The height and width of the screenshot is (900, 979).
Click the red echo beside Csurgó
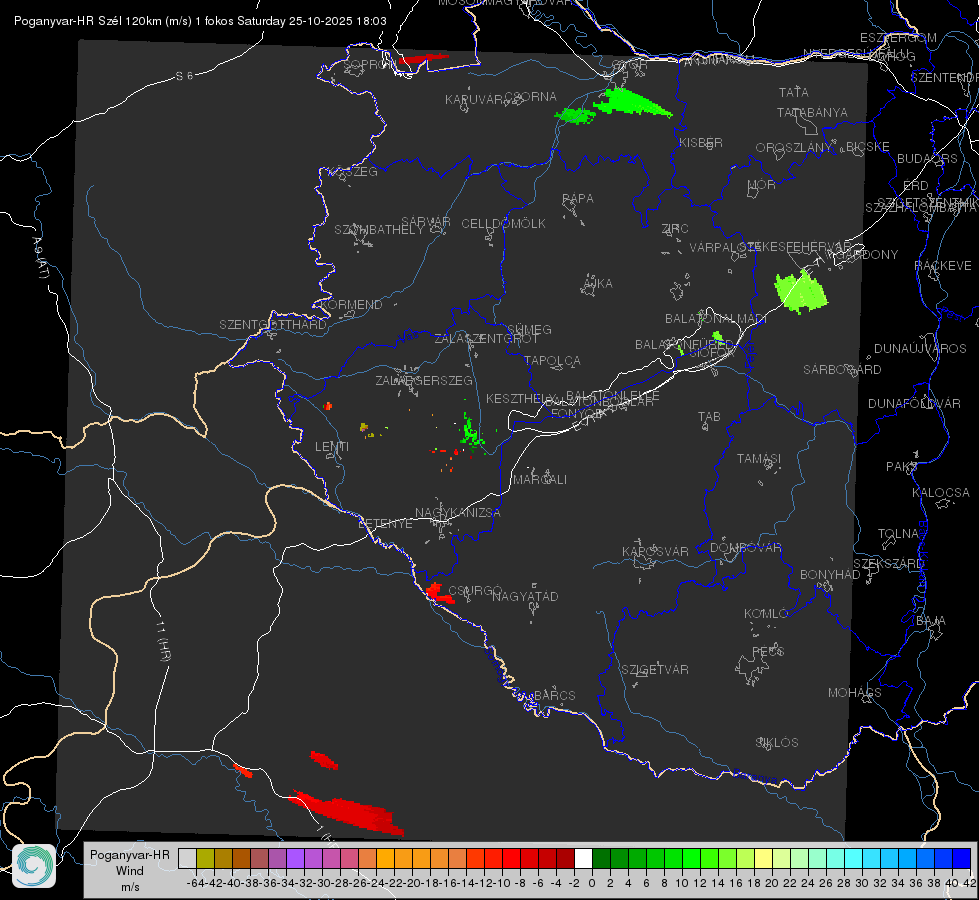438,593
